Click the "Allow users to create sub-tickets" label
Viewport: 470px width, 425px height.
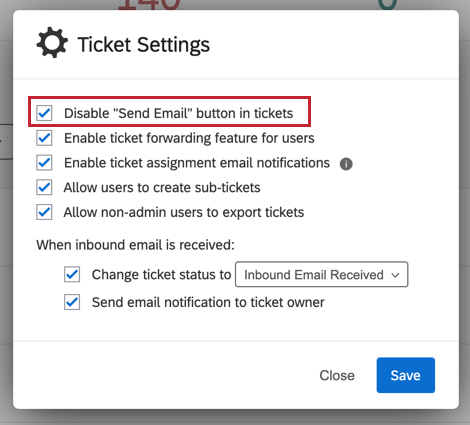click(162, 188)
